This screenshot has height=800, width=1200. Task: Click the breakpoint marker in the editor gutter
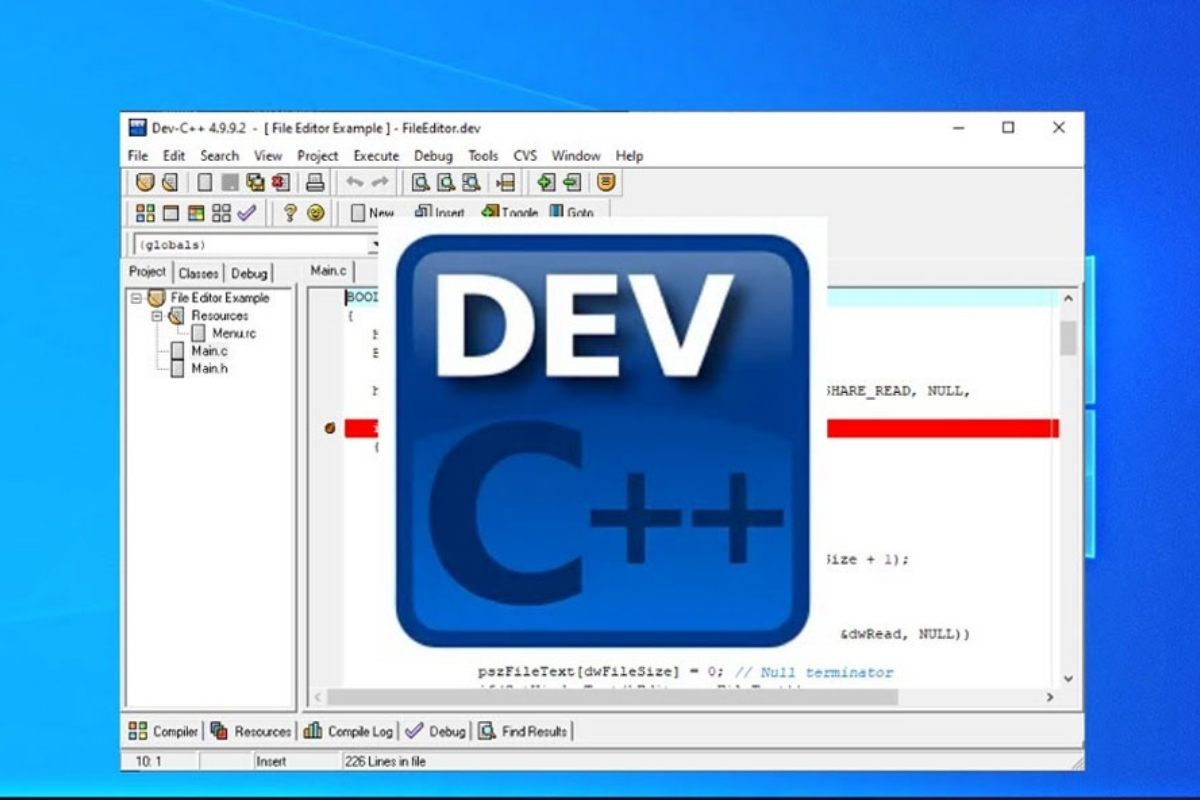[329, 429]
